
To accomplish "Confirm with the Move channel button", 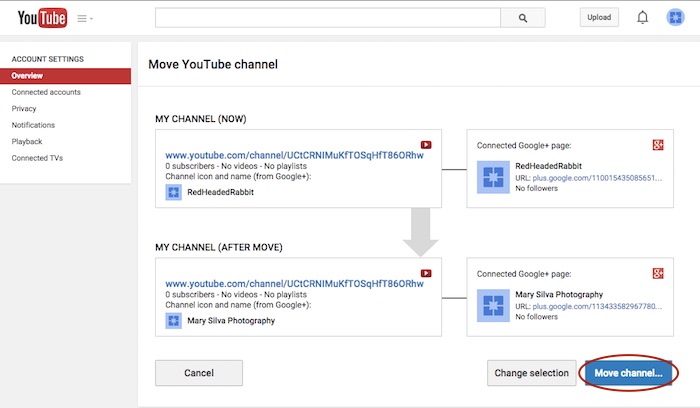I will [628, 373].
